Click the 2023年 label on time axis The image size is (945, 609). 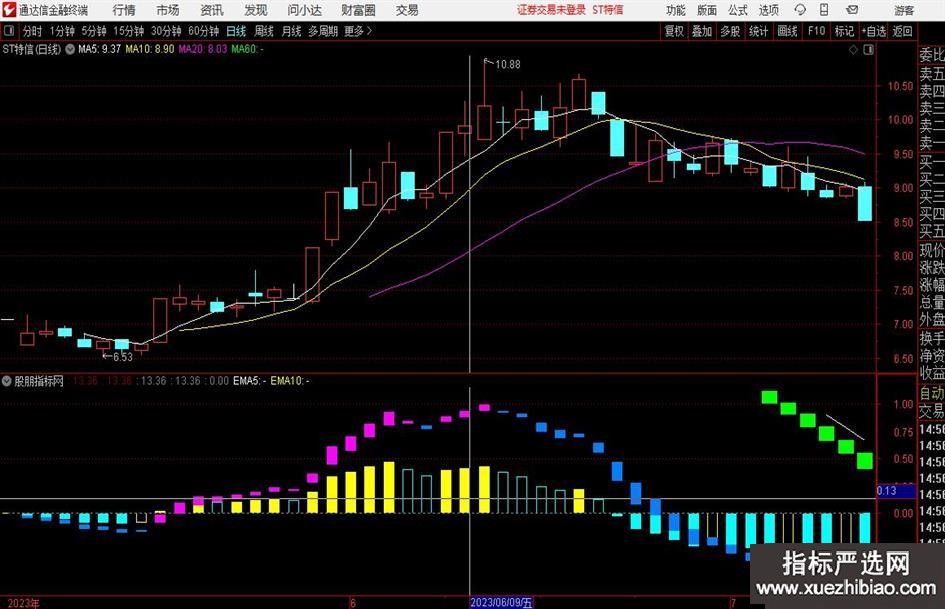(24, 603)
